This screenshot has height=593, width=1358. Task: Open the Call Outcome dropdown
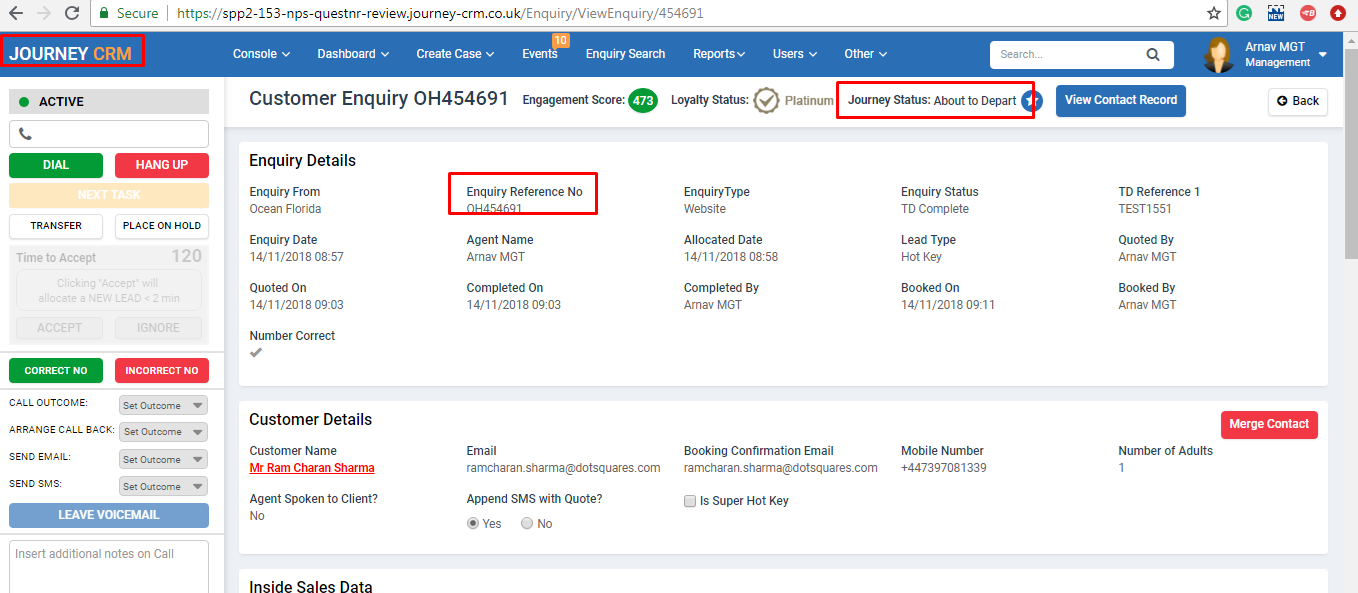coord(163,405)
